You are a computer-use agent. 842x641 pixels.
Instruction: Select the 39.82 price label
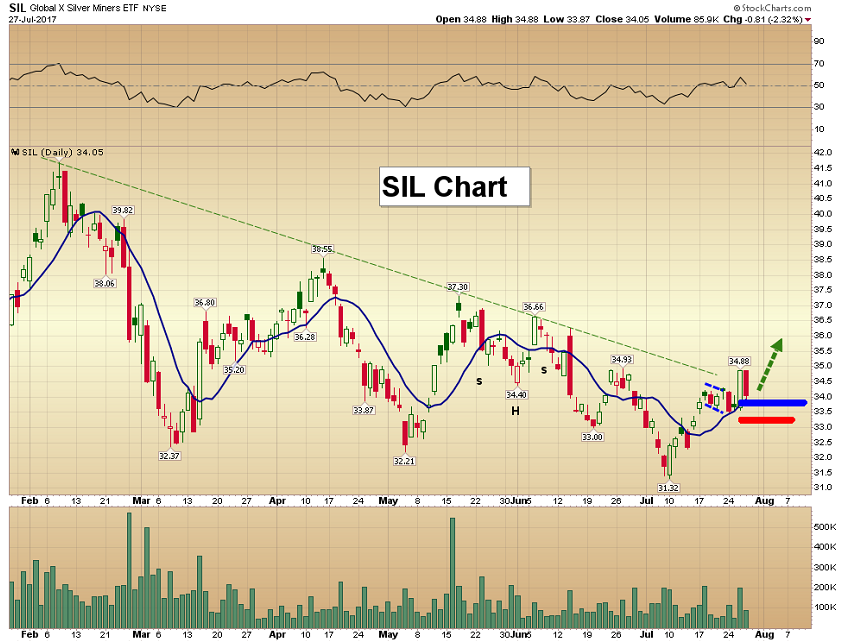(123, 210)
